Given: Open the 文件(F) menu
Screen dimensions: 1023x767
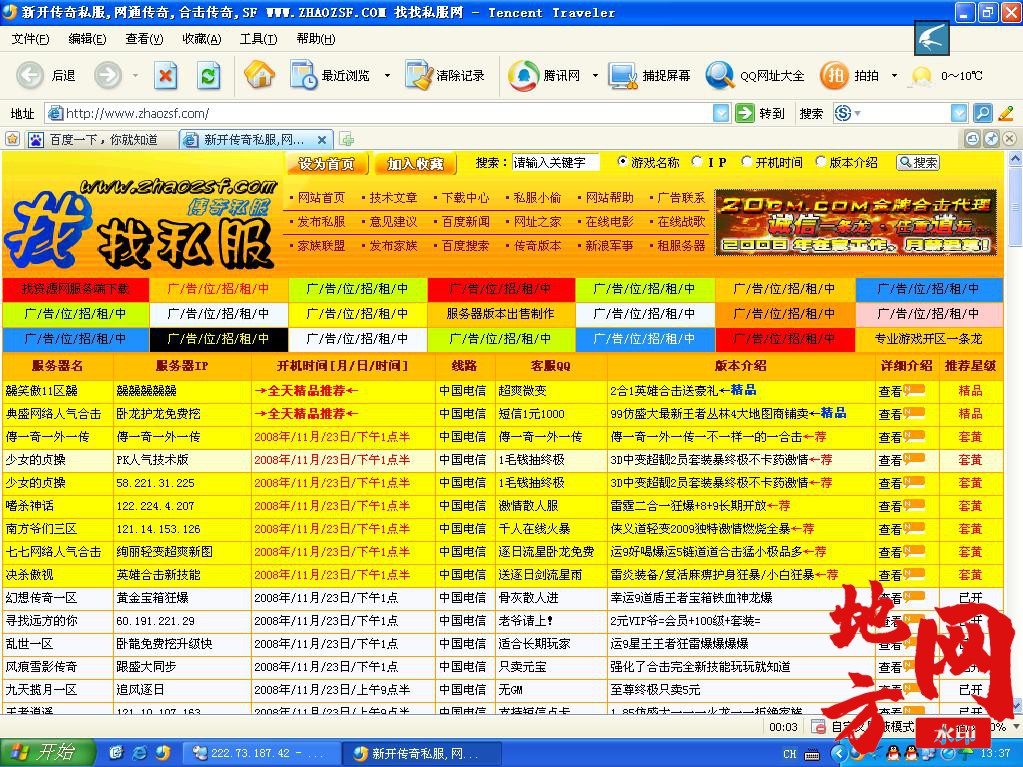Looking at the screenshot, I should click(30, 39).
